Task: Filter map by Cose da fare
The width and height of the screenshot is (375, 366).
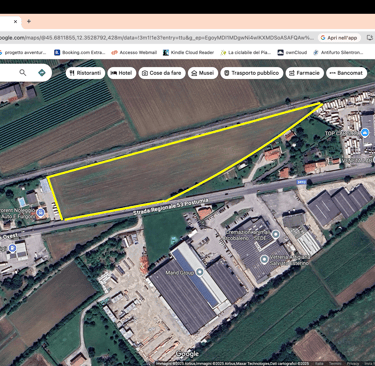Action: (x=162, y=73)
